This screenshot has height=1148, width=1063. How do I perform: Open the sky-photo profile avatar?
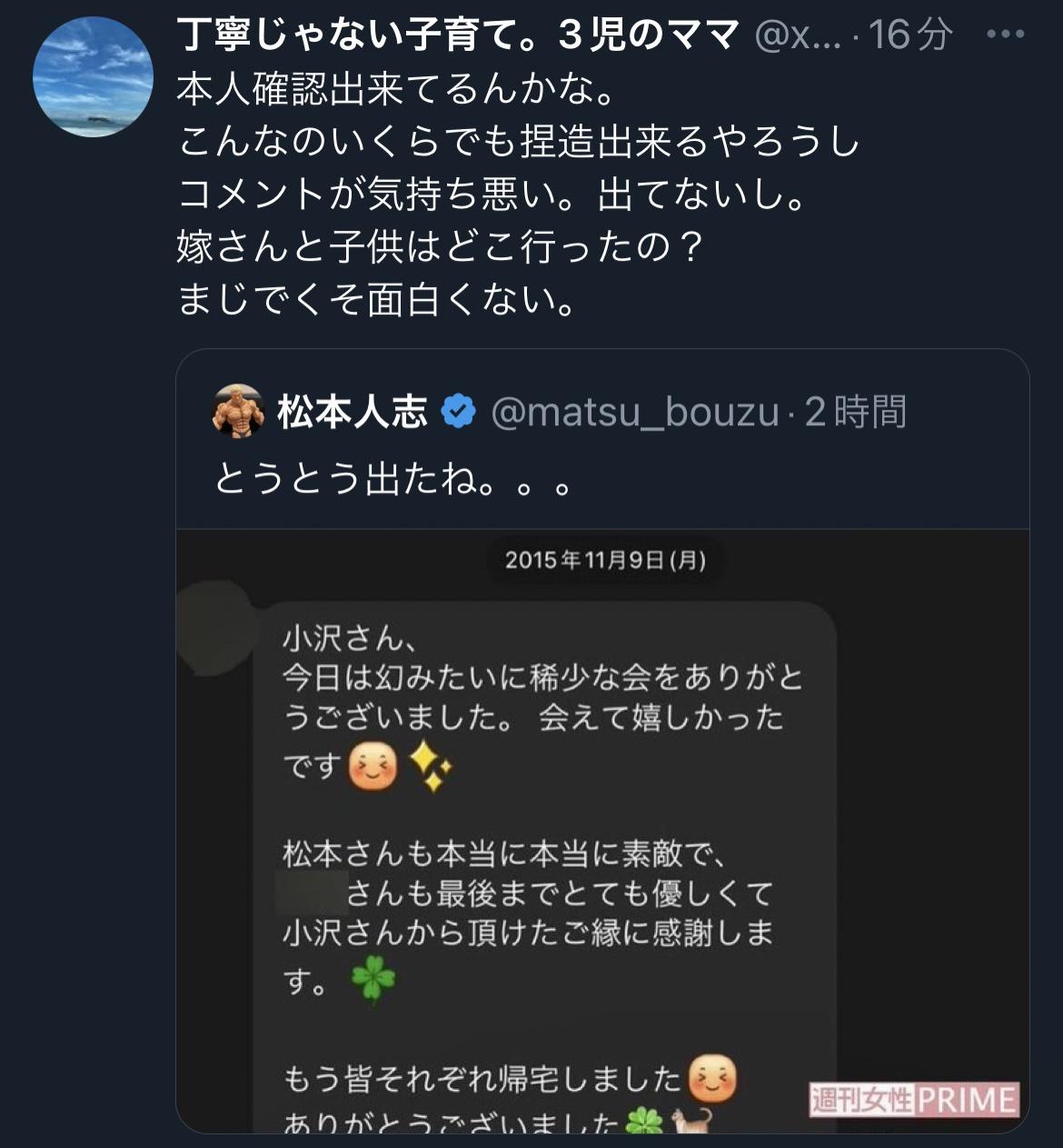click(x=93, y=76)
